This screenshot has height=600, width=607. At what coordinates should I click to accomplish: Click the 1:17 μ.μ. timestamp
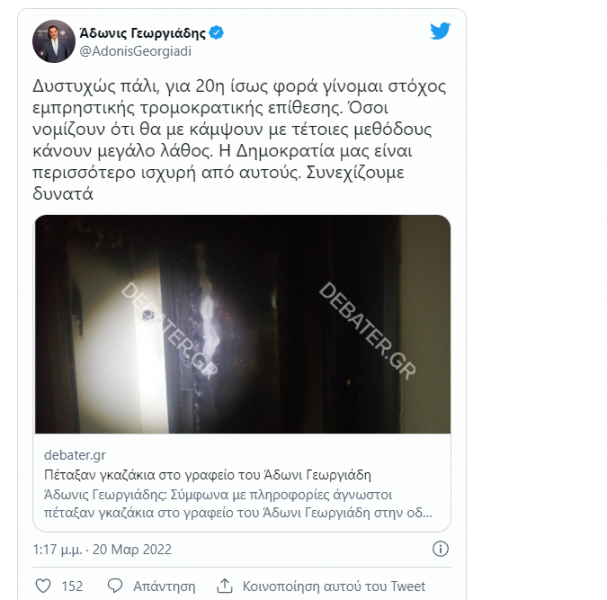(x=57, y=549)
